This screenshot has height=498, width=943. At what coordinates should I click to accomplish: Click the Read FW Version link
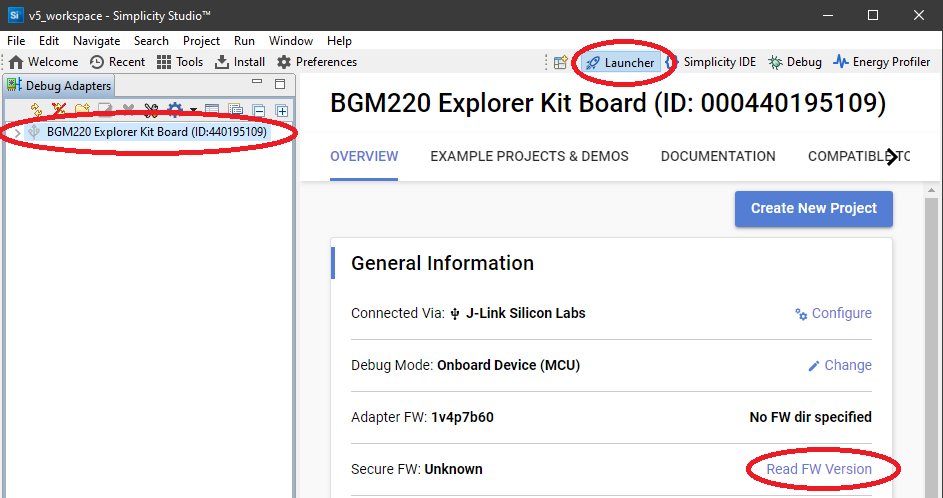[x=819, y=469]
